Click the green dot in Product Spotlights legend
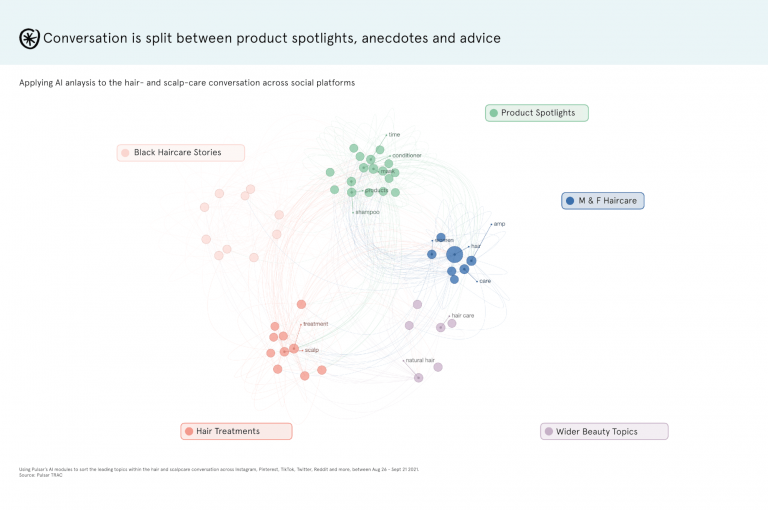Viewport: 768px width, 510px height. 493,113
